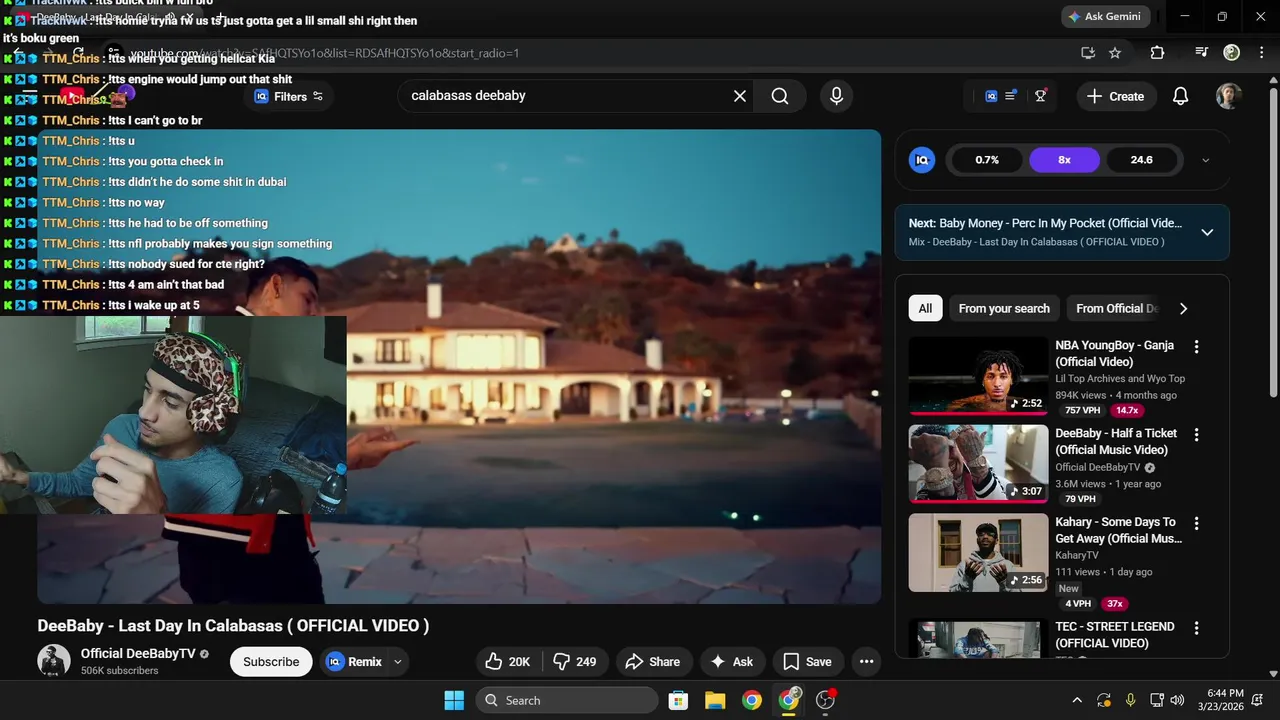Click the round vidIQ logo in the stats bar

click(x=922, y=160)
